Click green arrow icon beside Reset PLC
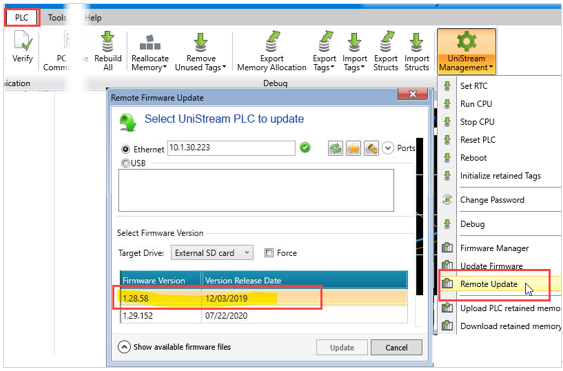This screenshot has width=563, height=371. 447,140
